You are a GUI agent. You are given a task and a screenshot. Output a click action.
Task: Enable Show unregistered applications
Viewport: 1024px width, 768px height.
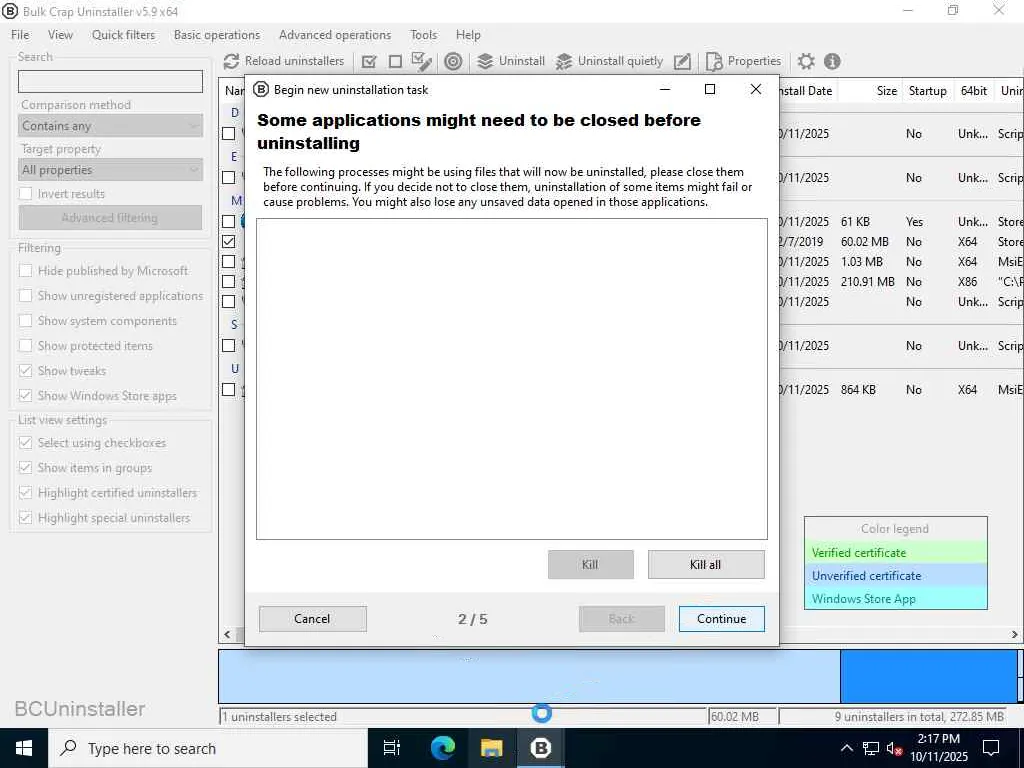[25, 296]
